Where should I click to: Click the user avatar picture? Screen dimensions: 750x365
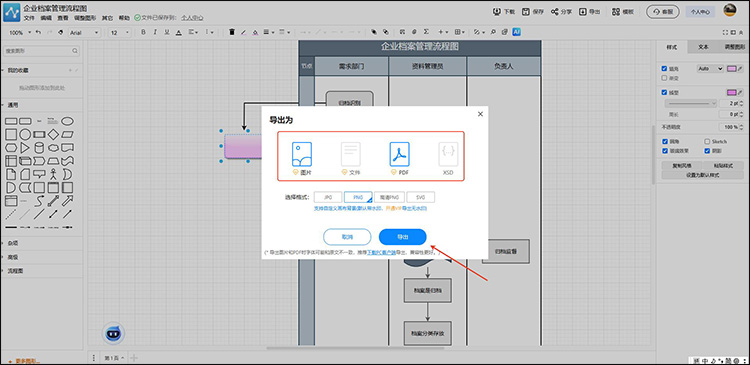click(729, 10)
